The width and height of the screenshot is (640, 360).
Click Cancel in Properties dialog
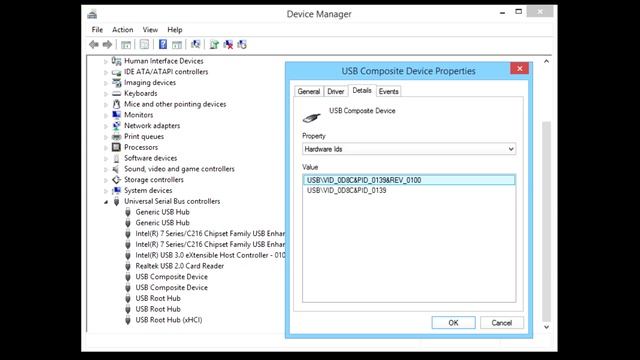(x=502, y=323)
